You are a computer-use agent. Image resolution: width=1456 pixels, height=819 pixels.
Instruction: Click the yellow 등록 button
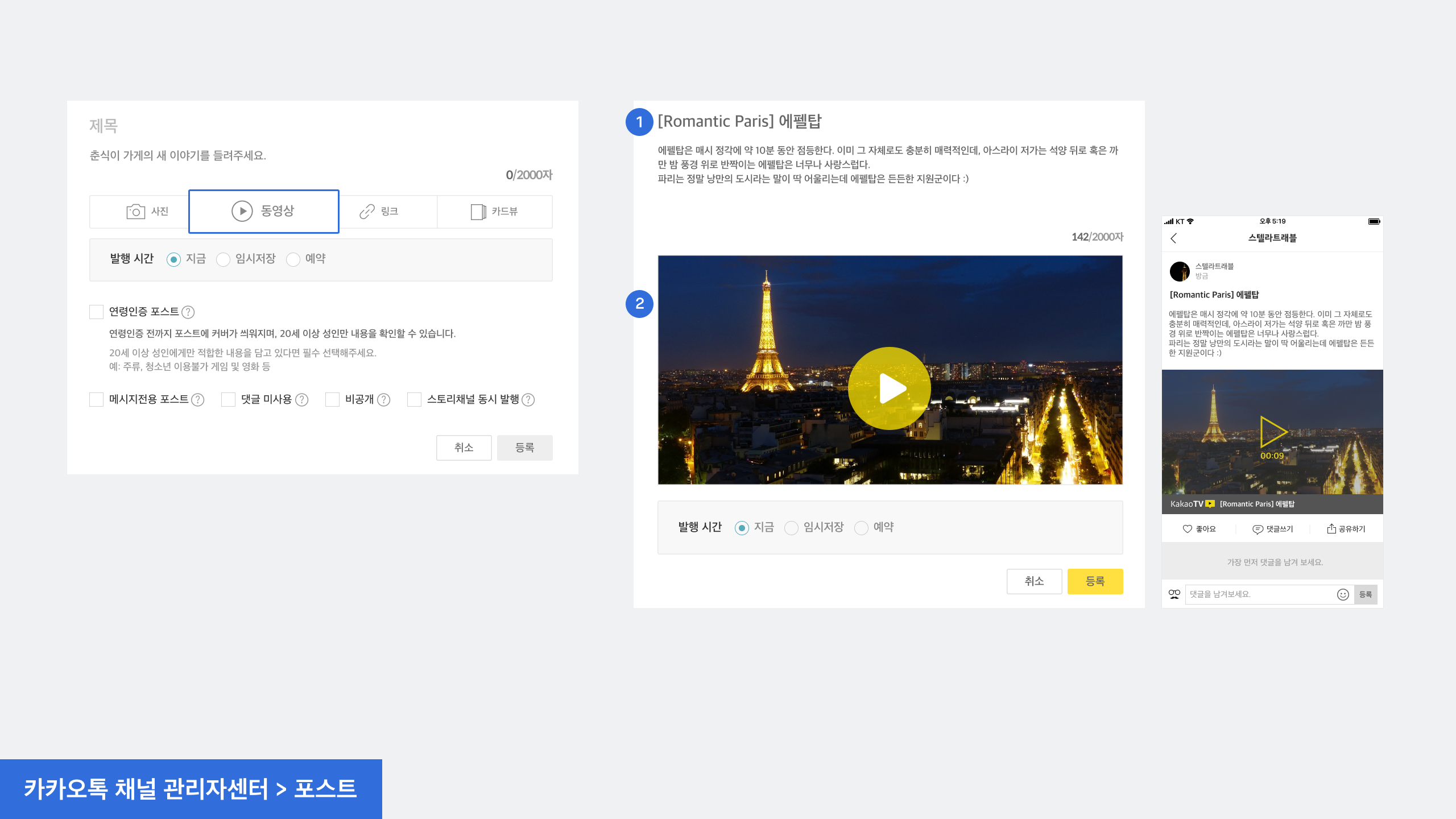1095,581
